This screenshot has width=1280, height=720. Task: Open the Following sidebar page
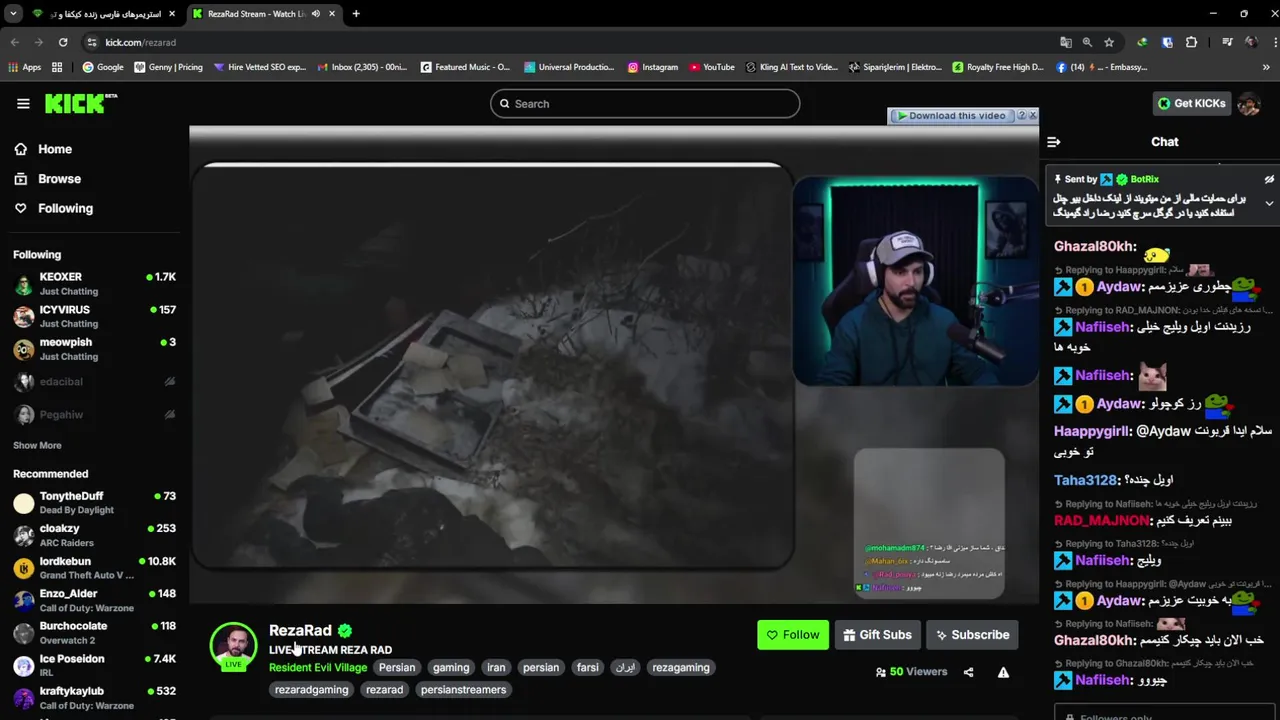coord(65,208)
